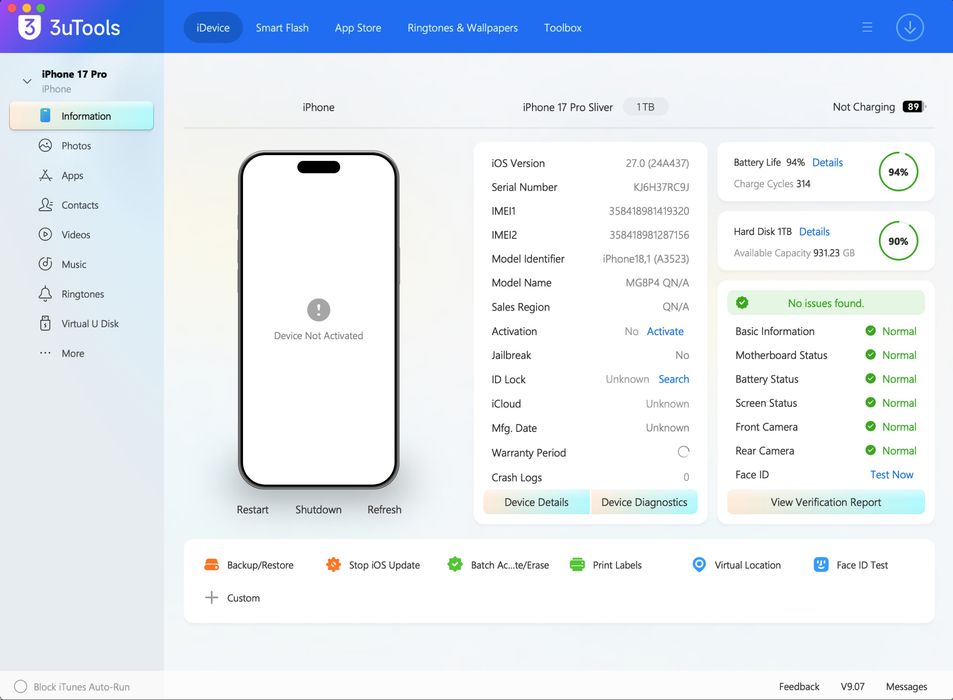Click the Refresh button
The image size is (953, 700).
384,509
